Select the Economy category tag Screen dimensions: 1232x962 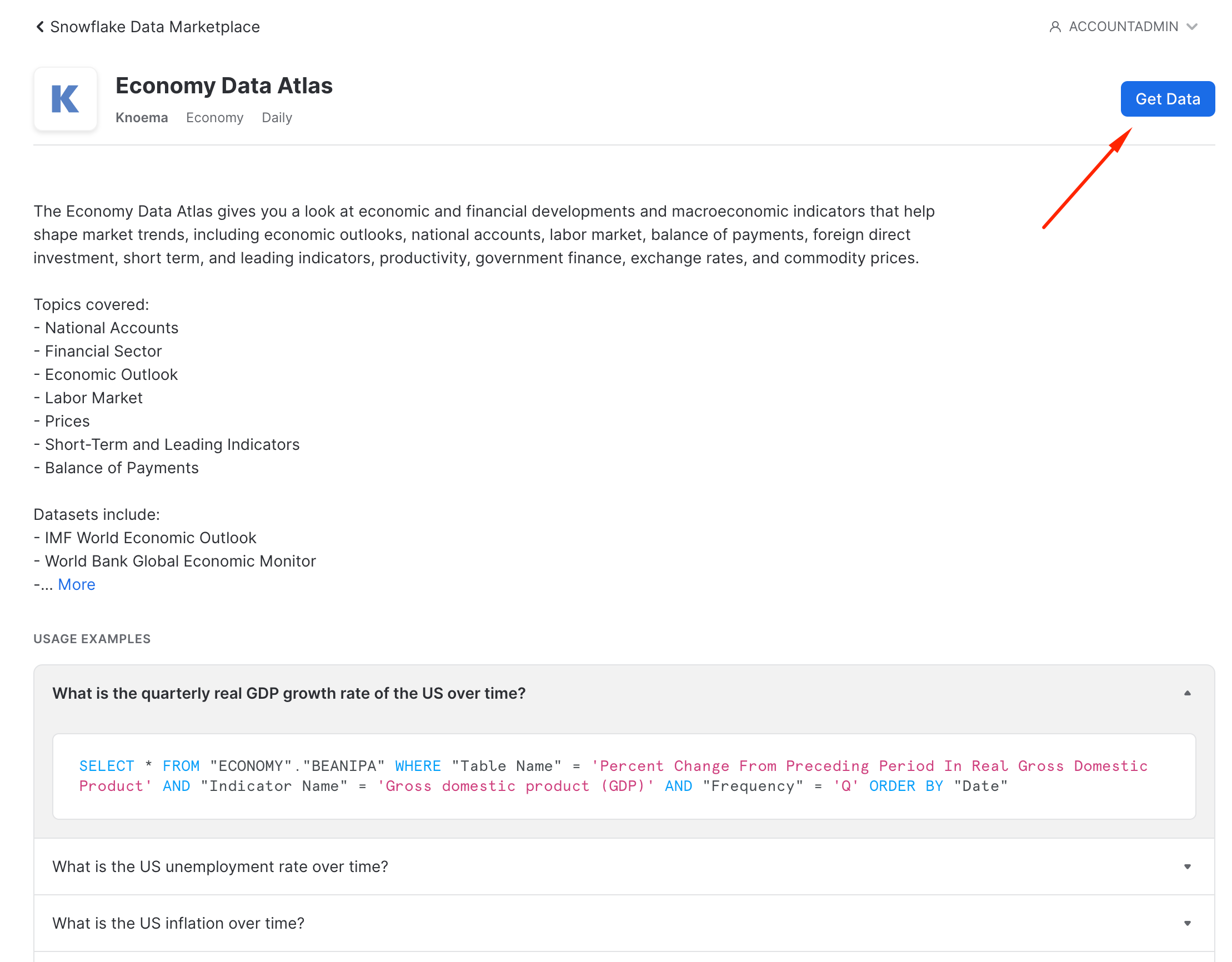click(x=214, y=117)
